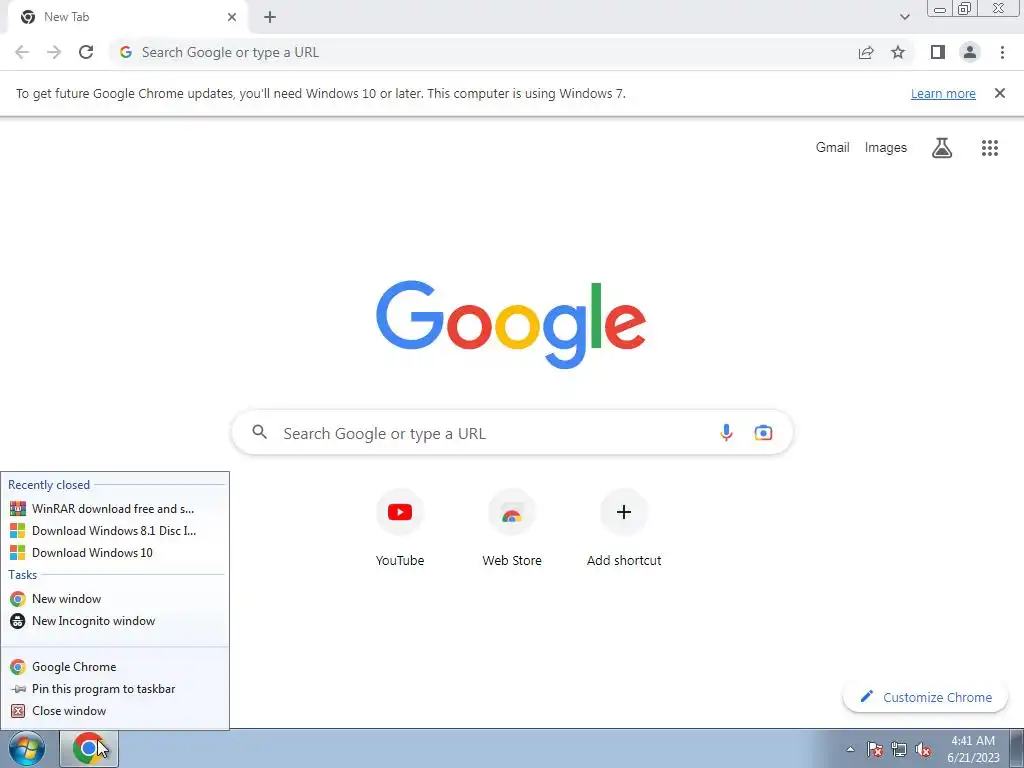This screenshot has width=1024, height=768.
Task: Open Search Labs flask icon
Action: click(942, 148)
